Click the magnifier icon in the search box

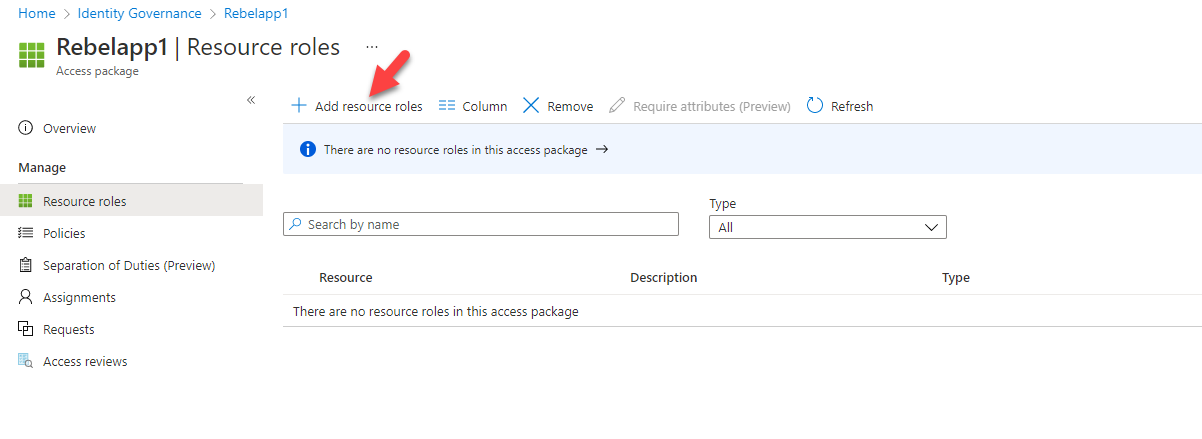(295, 224)
